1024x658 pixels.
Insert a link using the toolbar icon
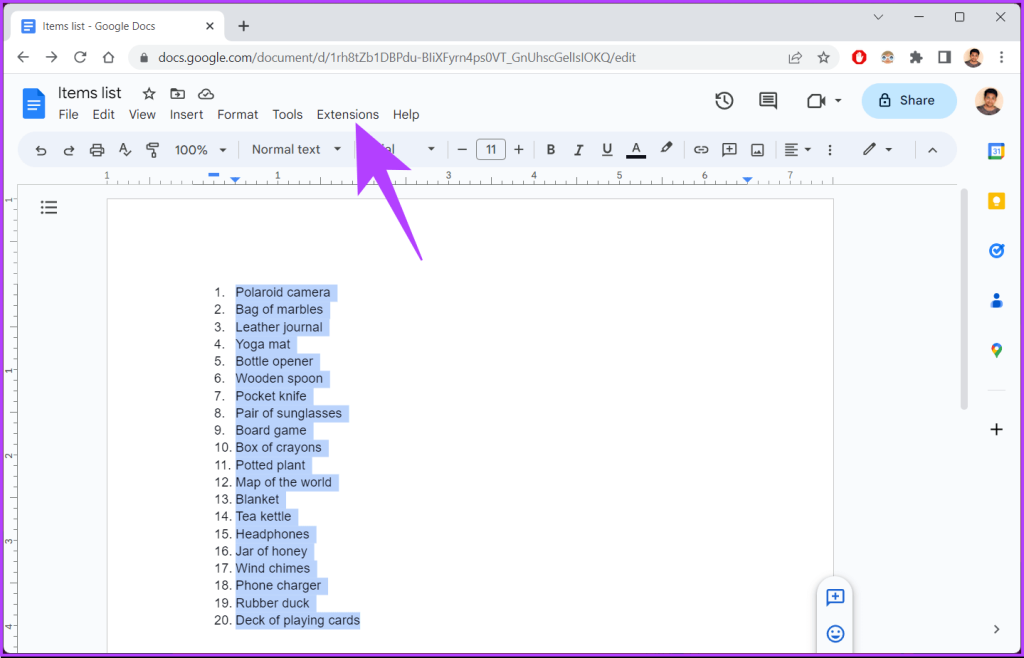tap(701, 149)
